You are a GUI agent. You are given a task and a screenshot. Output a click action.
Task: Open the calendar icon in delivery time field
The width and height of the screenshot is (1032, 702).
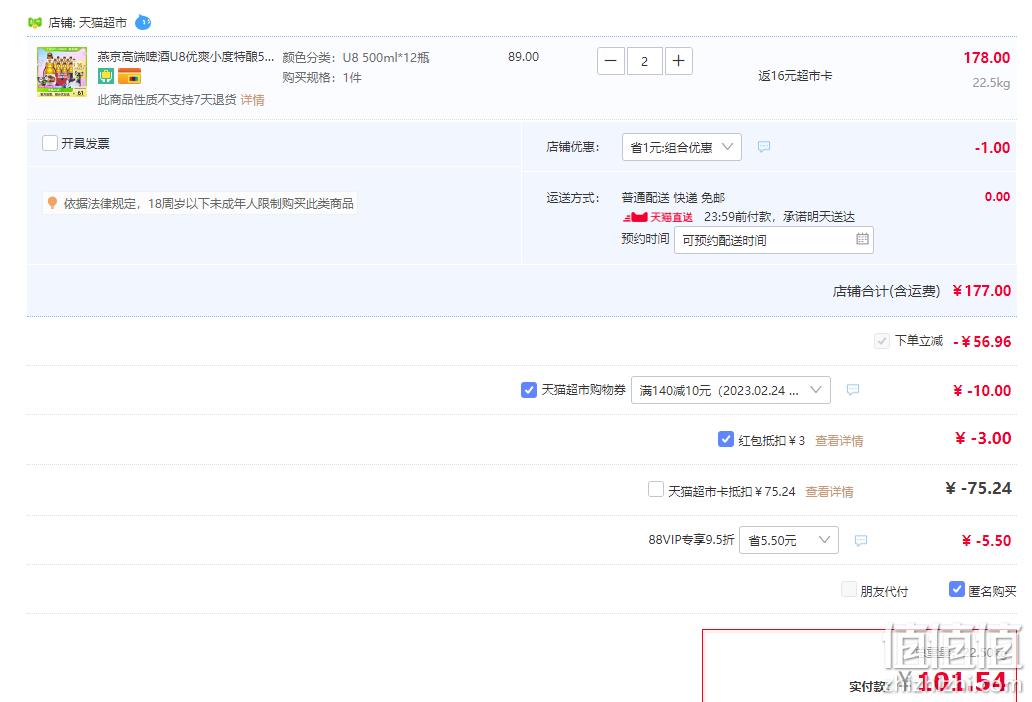tap(862, 239)
